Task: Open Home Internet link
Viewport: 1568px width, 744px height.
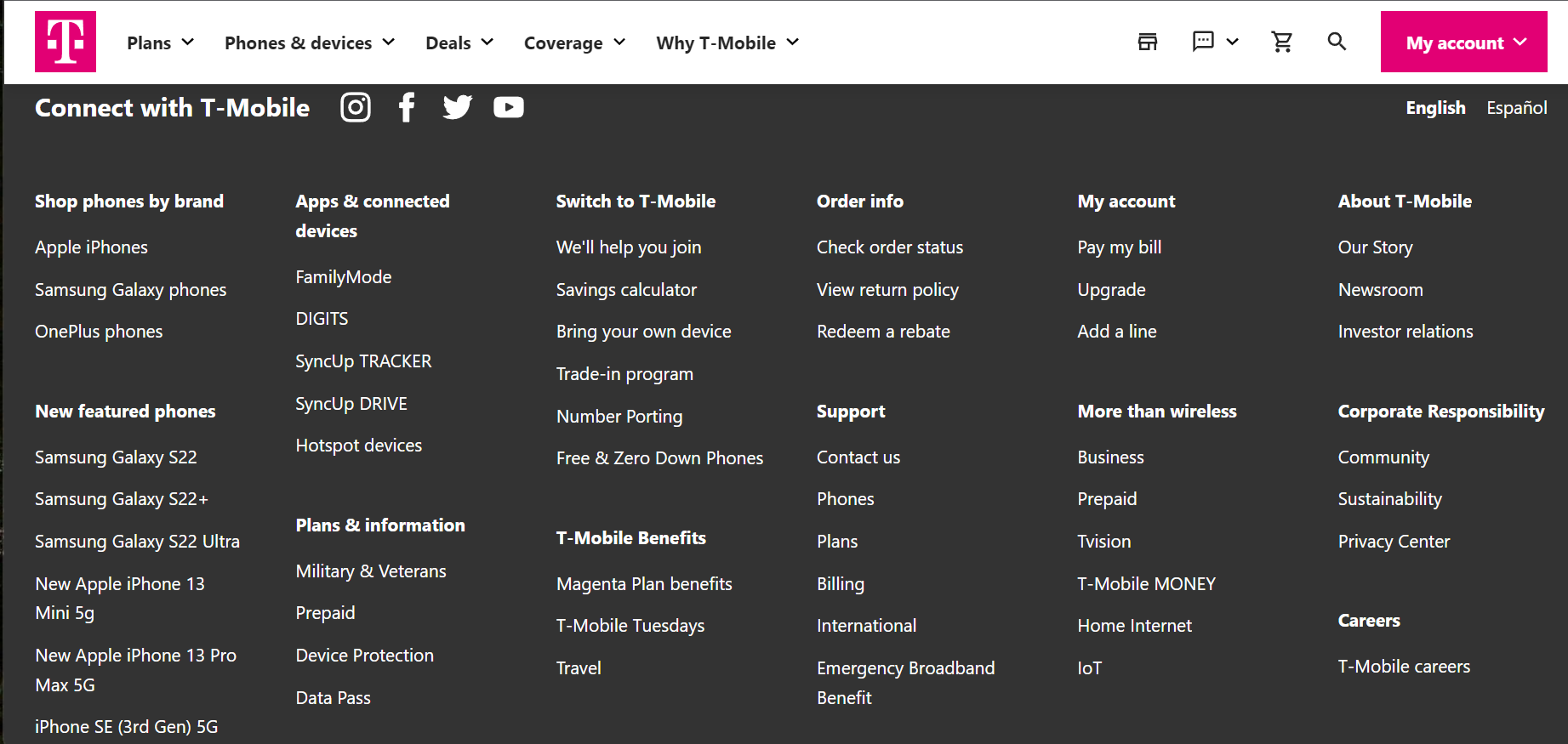Action: [x=1134, y=626]
